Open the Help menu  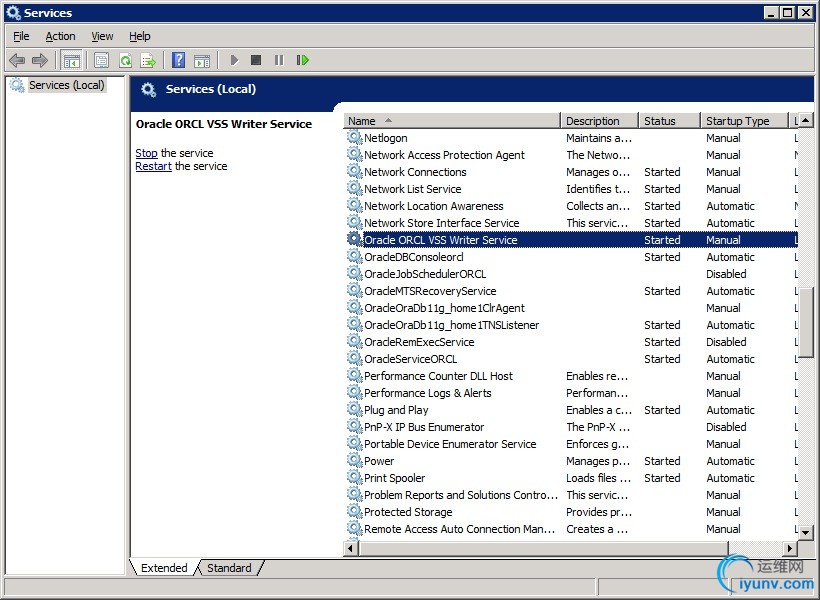(x=140, y=36)
